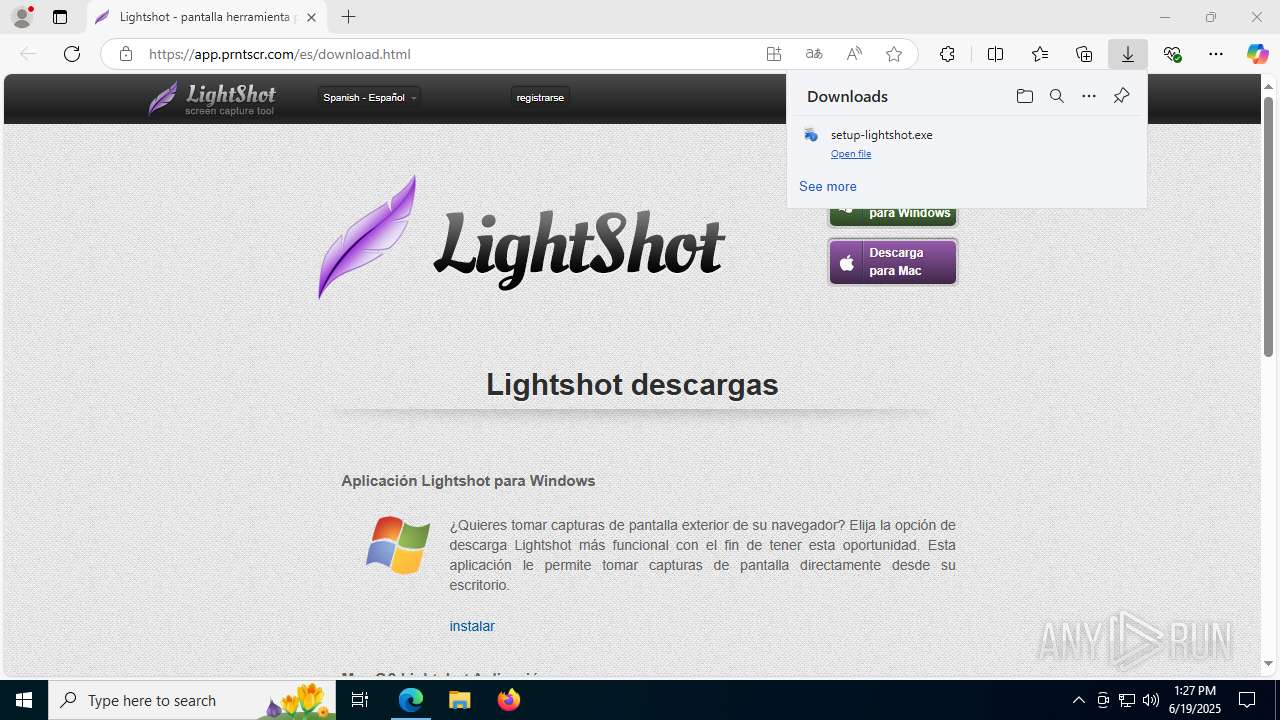Click Descarga para Mac button

pos(893,262)
